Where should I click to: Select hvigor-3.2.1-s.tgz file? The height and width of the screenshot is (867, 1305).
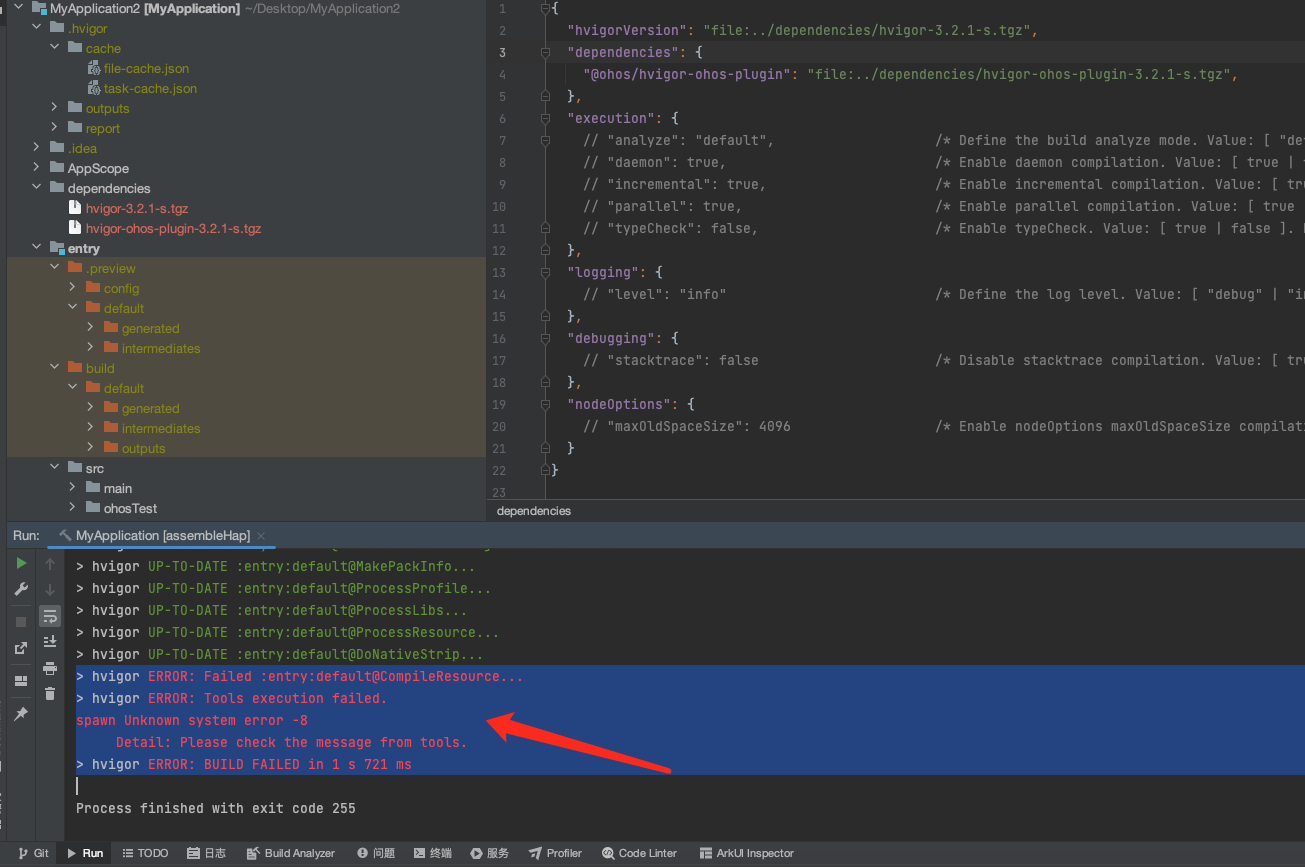(137, 208)
